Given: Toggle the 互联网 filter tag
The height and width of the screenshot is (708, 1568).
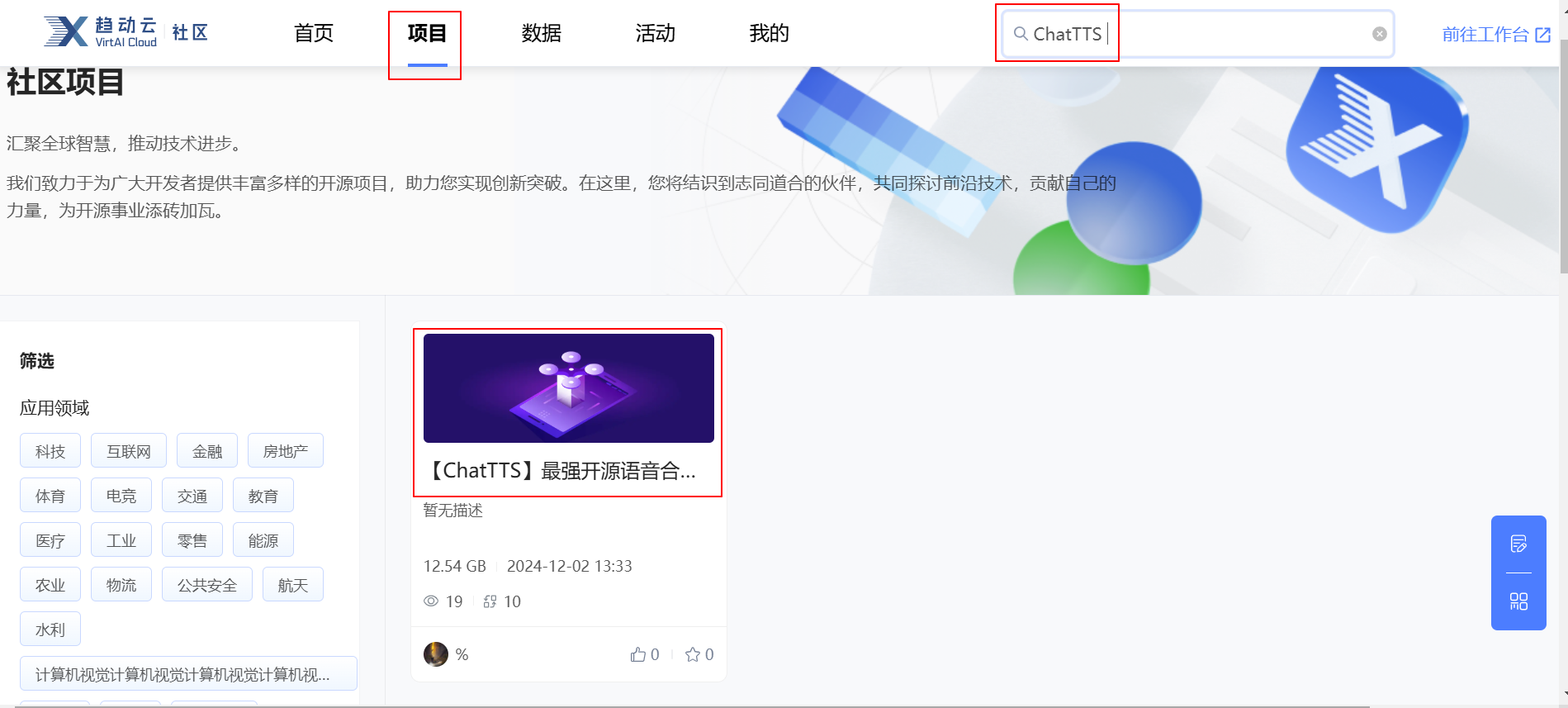Looking at the screenshot, I should 129,451.
